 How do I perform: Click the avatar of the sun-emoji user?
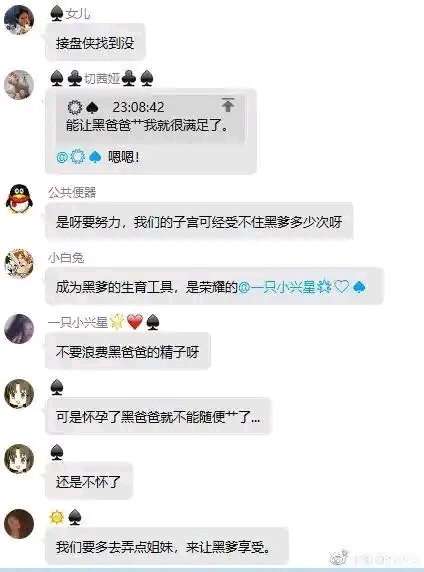pos(19,524)
